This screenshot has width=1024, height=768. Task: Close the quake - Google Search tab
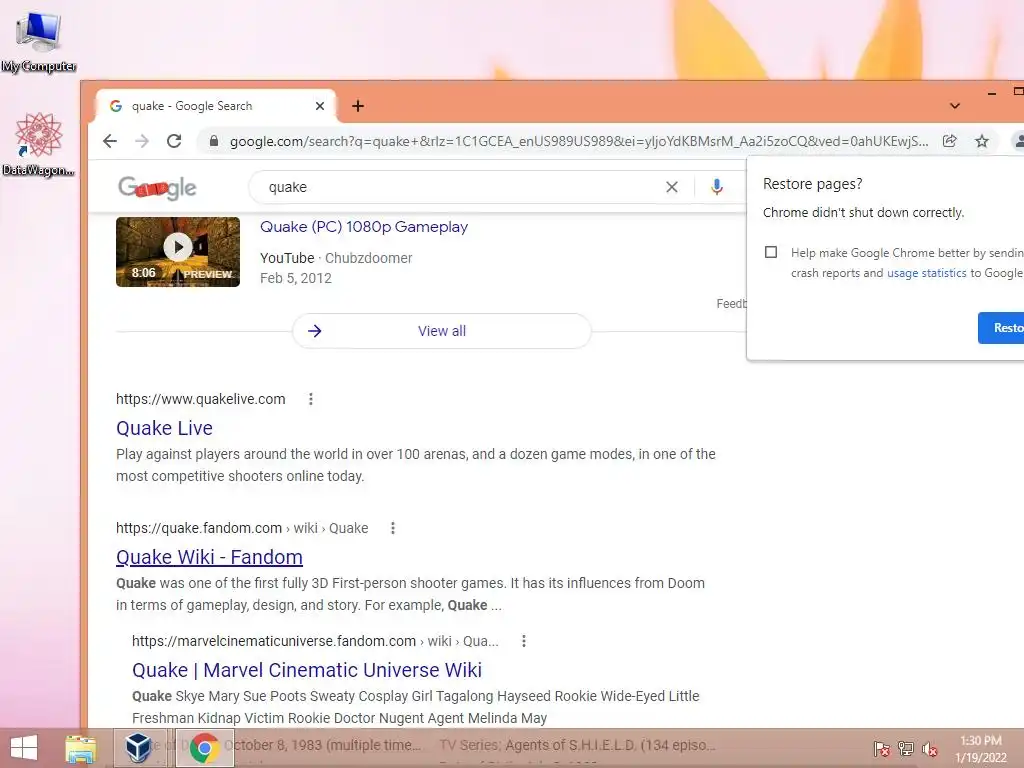pyautogui.click(x=320, y=106)
